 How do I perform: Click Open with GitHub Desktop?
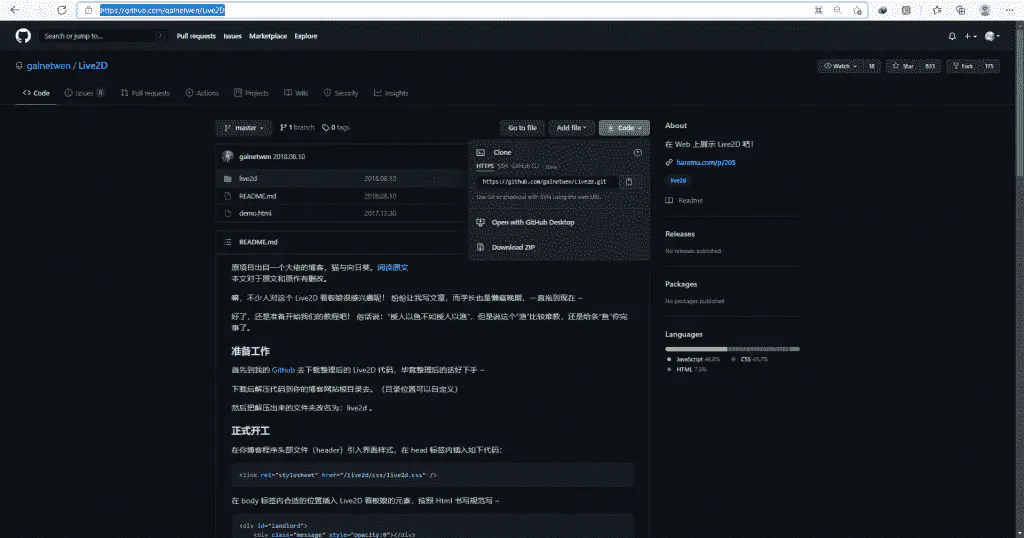(533, 223)
